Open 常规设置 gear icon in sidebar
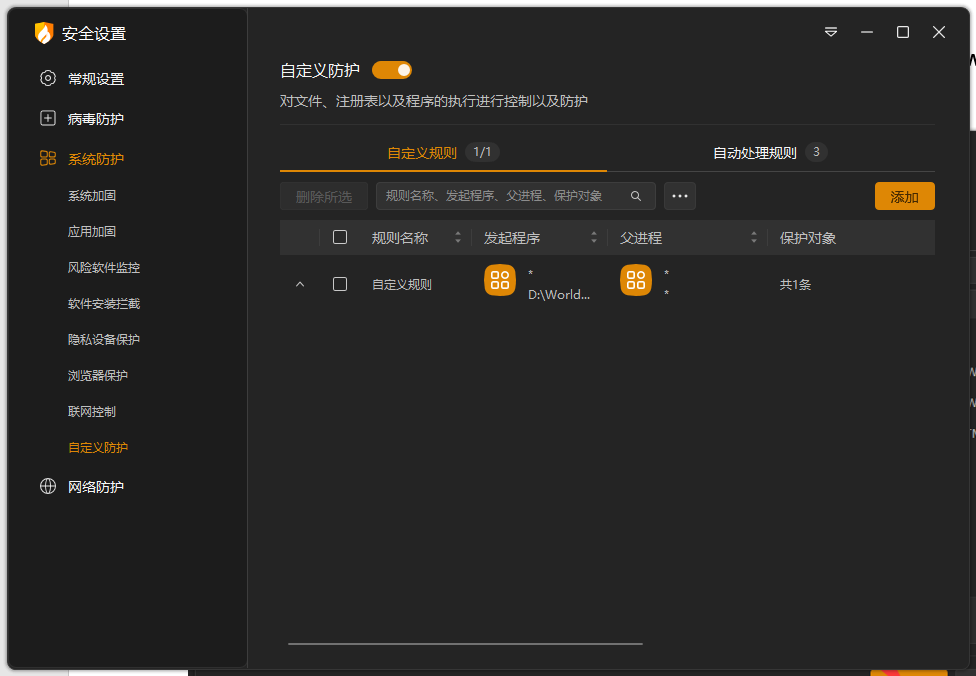The image size is (976, 676). pyautogui.click(x=48, y=78)
